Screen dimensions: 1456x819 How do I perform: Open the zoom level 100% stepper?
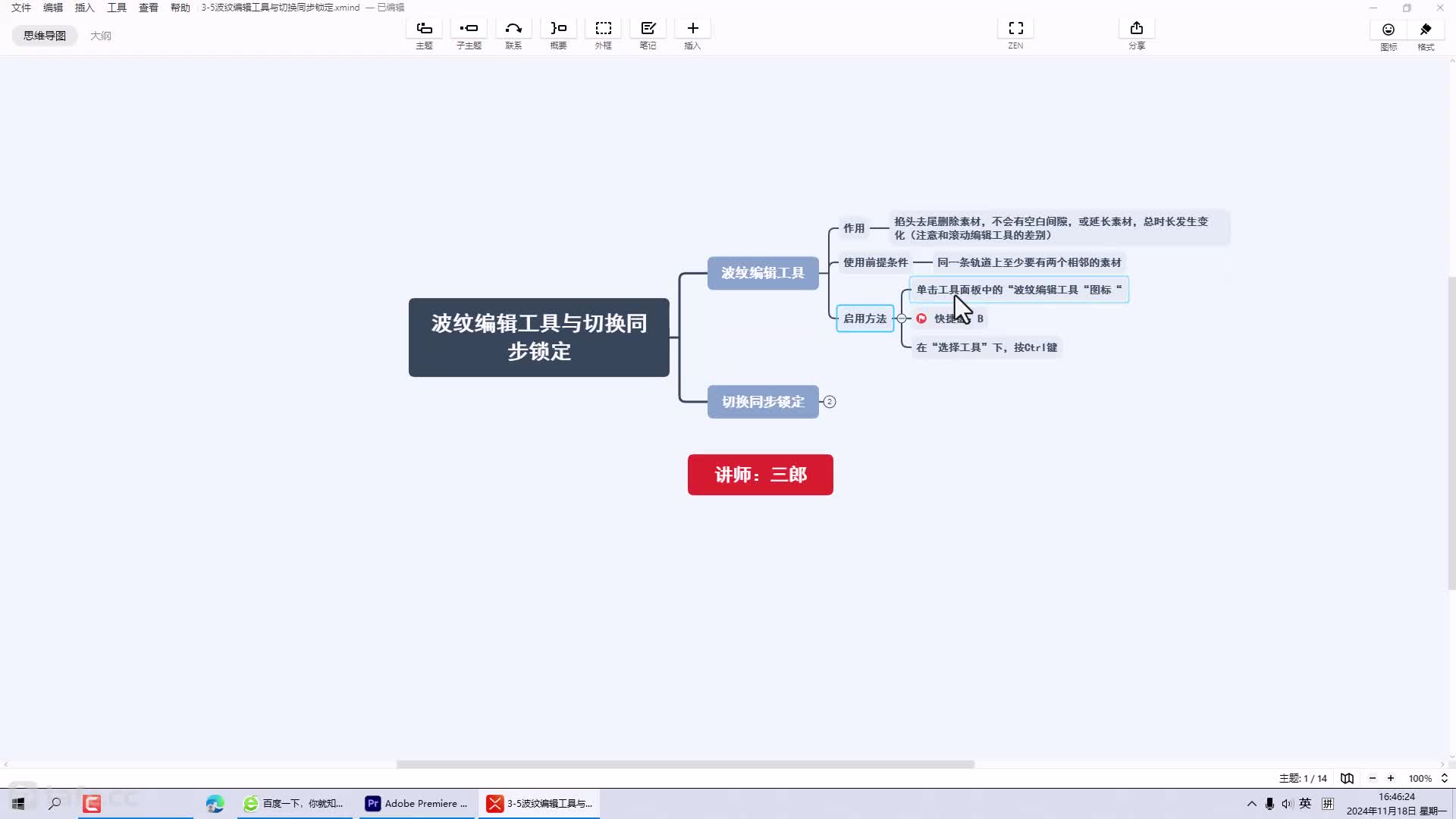coord(1445,778)
